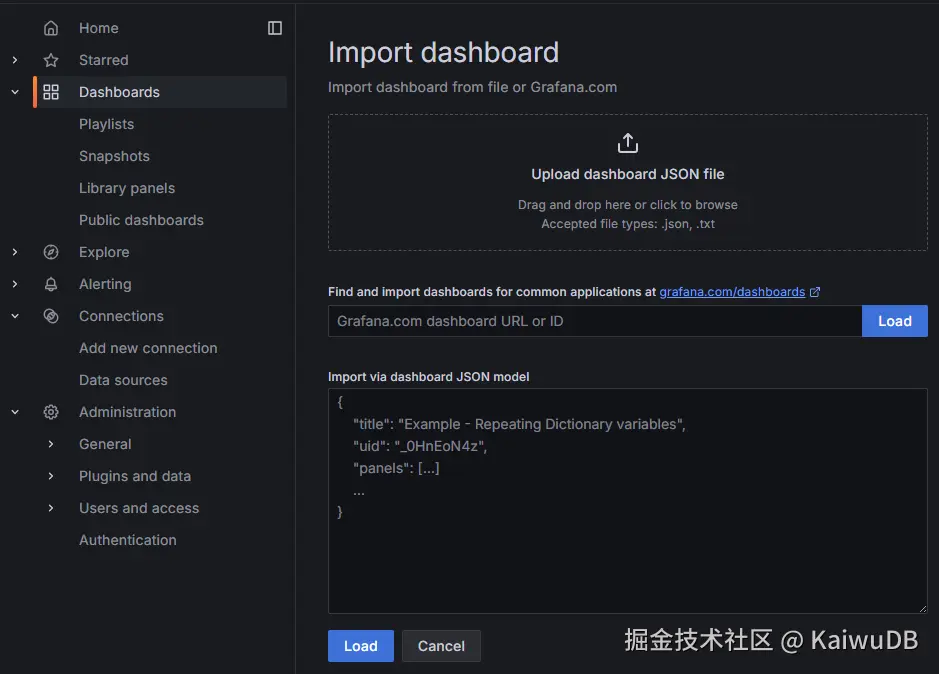Viewport: 939px width, 674px height.
Task: Expand the Starred section chevron
Action: point(15,60)
